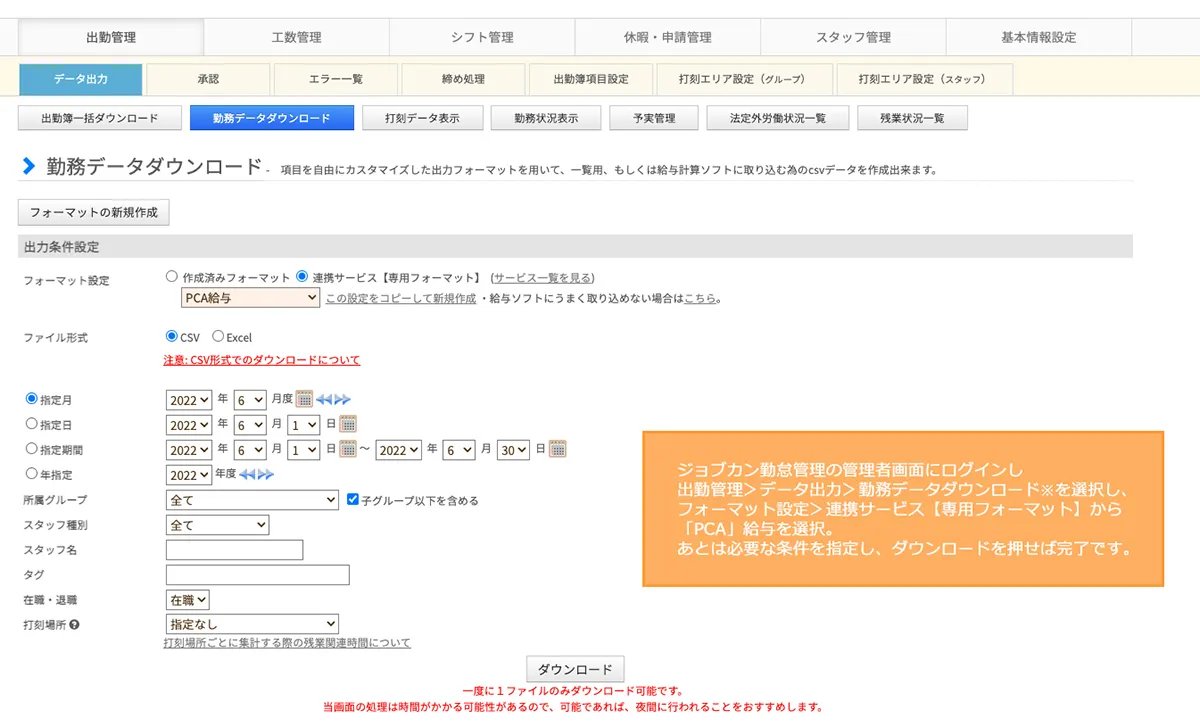Viewport: 1200px width, 727px height.
Task: Select the データ出力 sub-tab
Action: point(81,79)
